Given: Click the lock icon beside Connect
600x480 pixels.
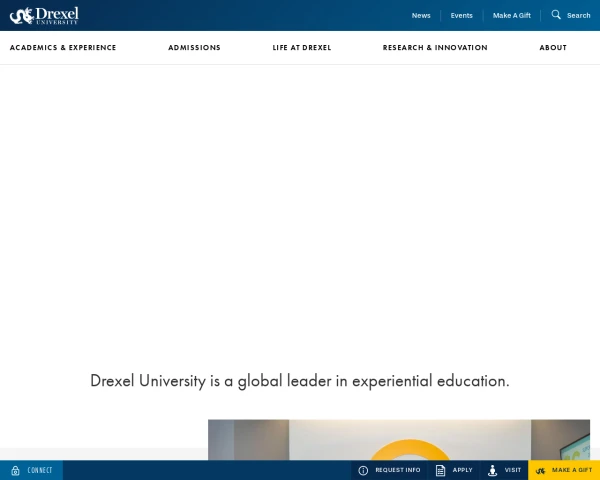Looking at the screenshot, I should pyautogui.click(x=15, y=470).
